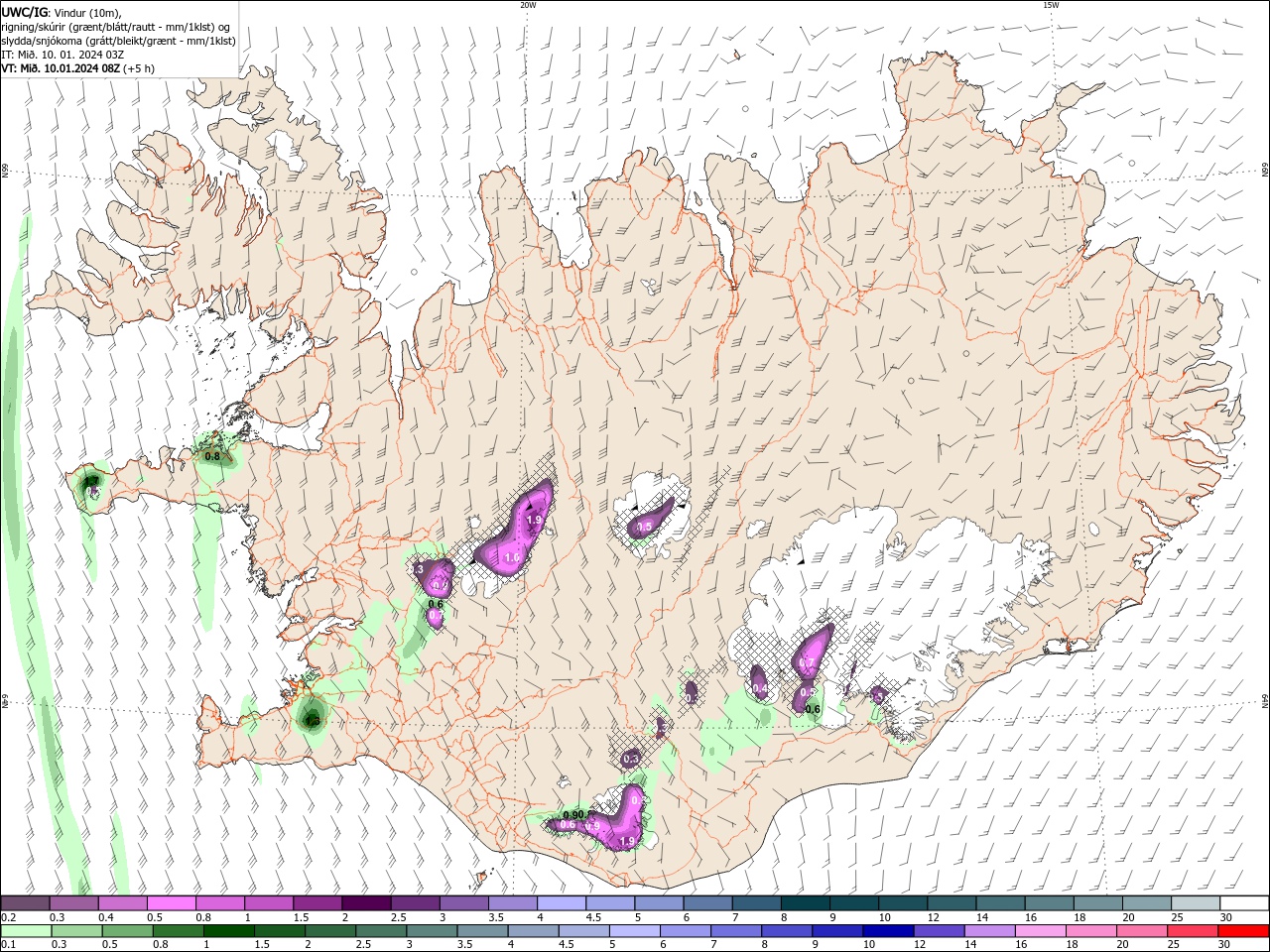
Task: Click the '0.3' snow value north of Mýrdalsjökull
Action: (631, 759)
